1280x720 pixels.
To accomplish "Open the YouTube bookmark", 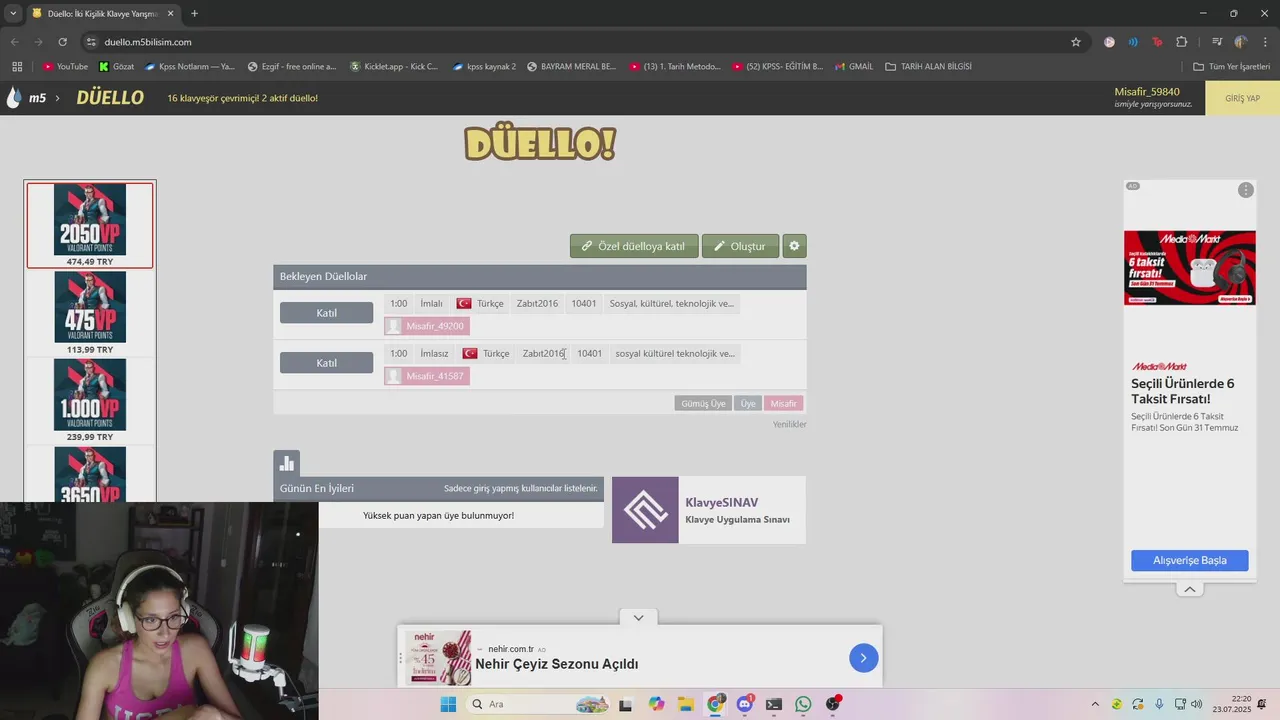I will 65,67.
